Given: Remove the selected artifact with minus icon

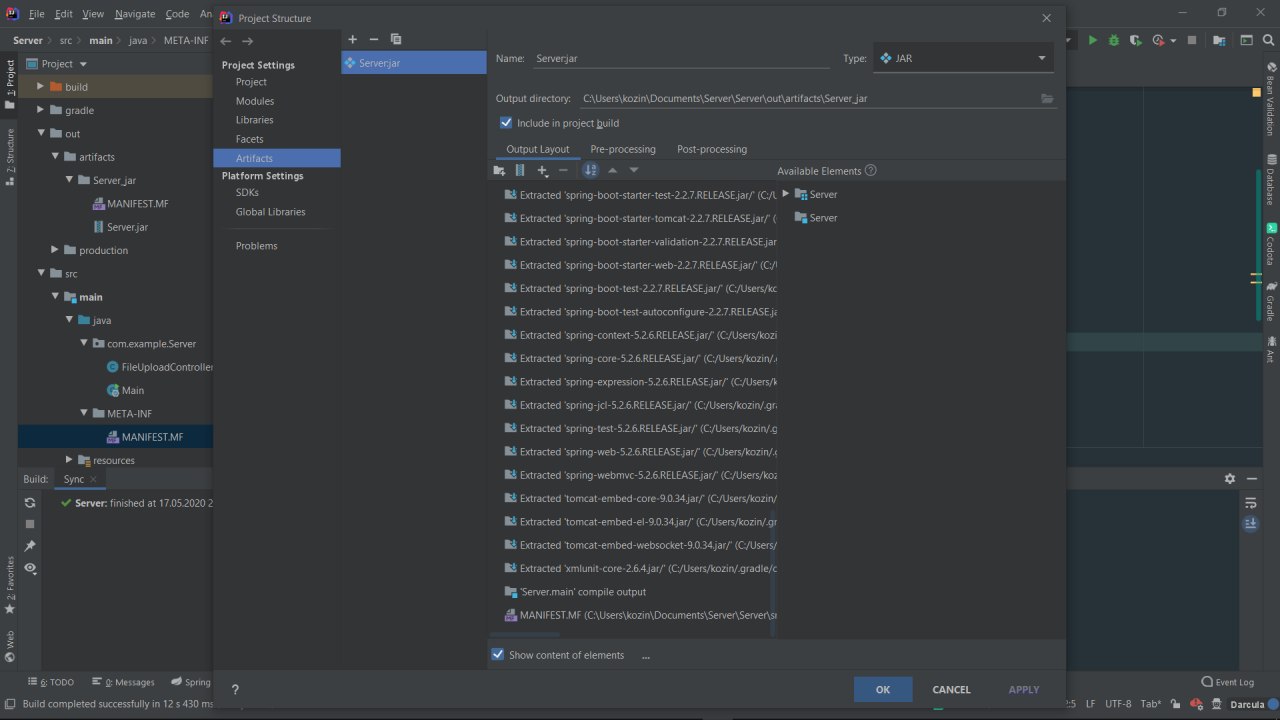Looking at the screenshot, I should [x=374, y=39].
